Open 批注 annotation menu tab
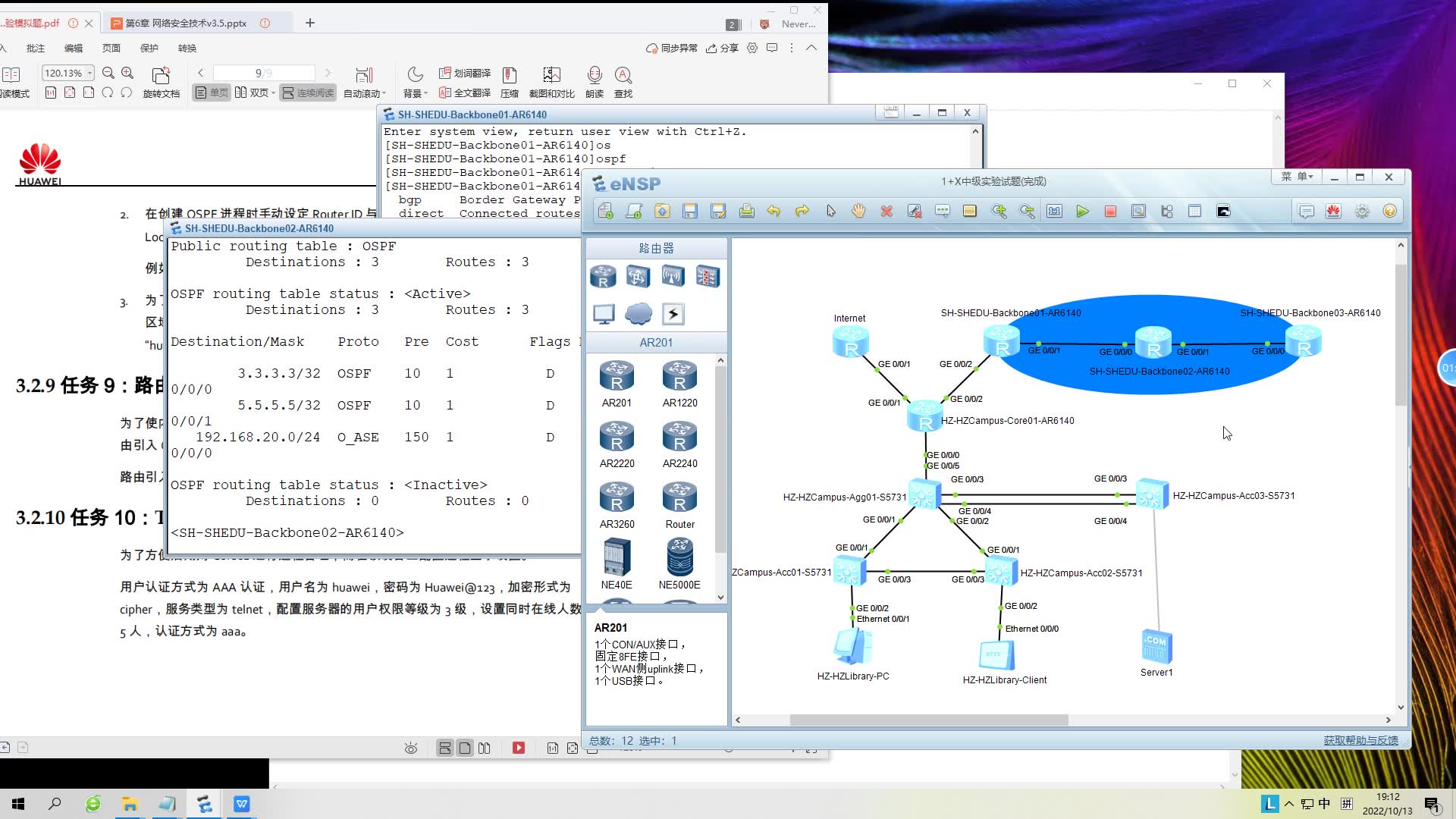Image resolution: width=1456 pixels, height=819 pixels. click(36, 48)
